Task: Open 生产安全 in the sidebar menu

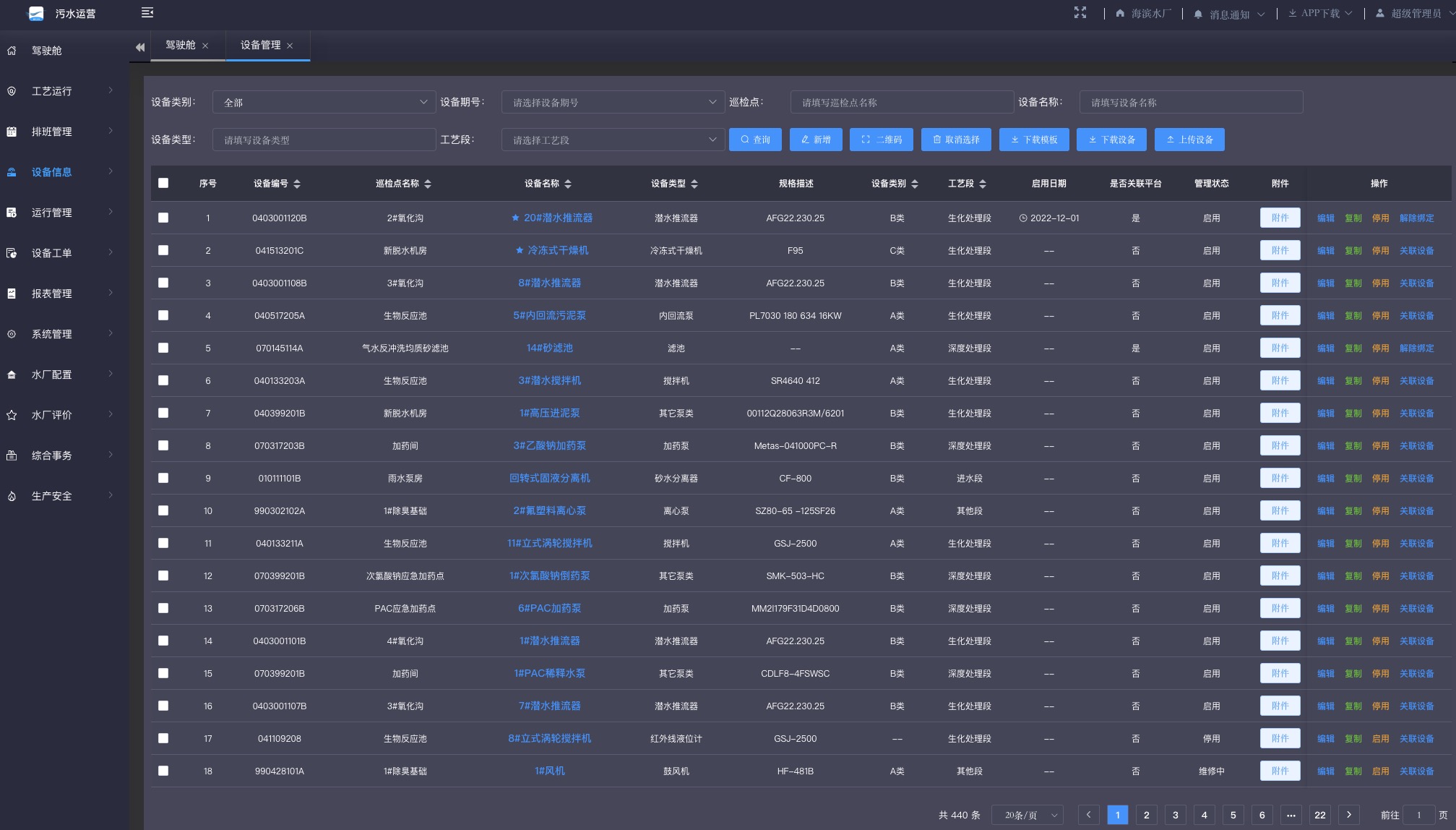Action: tap(64, 496)
